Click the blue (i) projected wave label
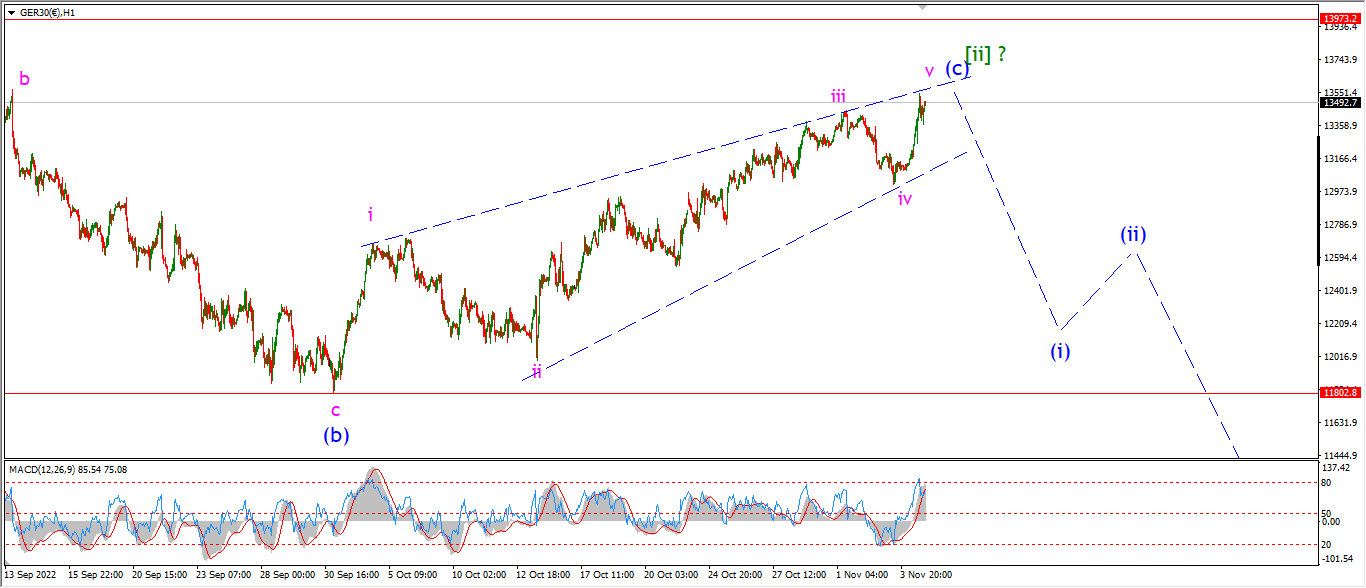1366x588 pixels. click(1060, 351)
